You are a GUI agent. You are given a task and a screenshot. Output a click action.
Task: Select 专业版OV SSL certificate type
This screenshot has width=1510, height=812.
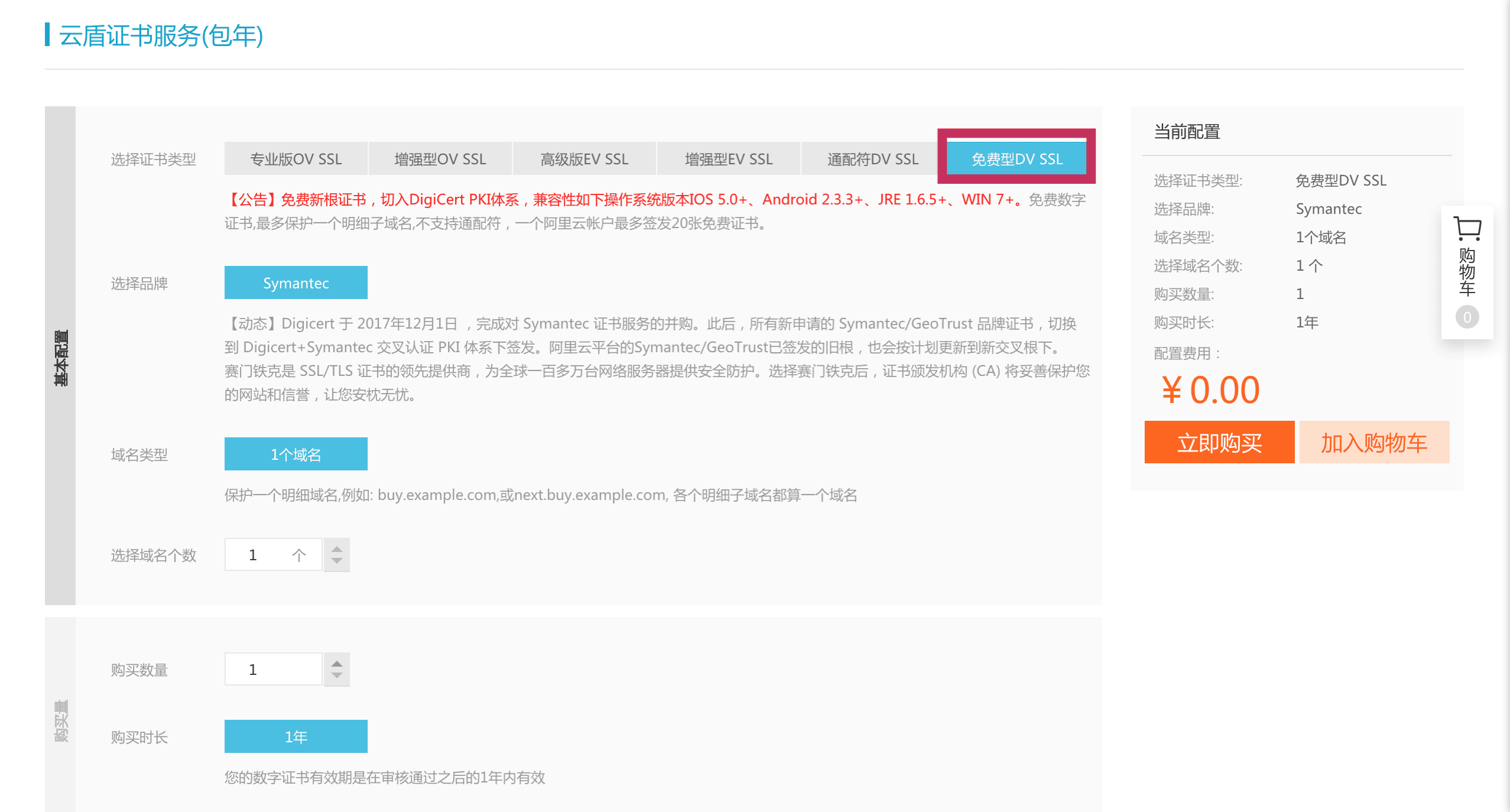296,159
